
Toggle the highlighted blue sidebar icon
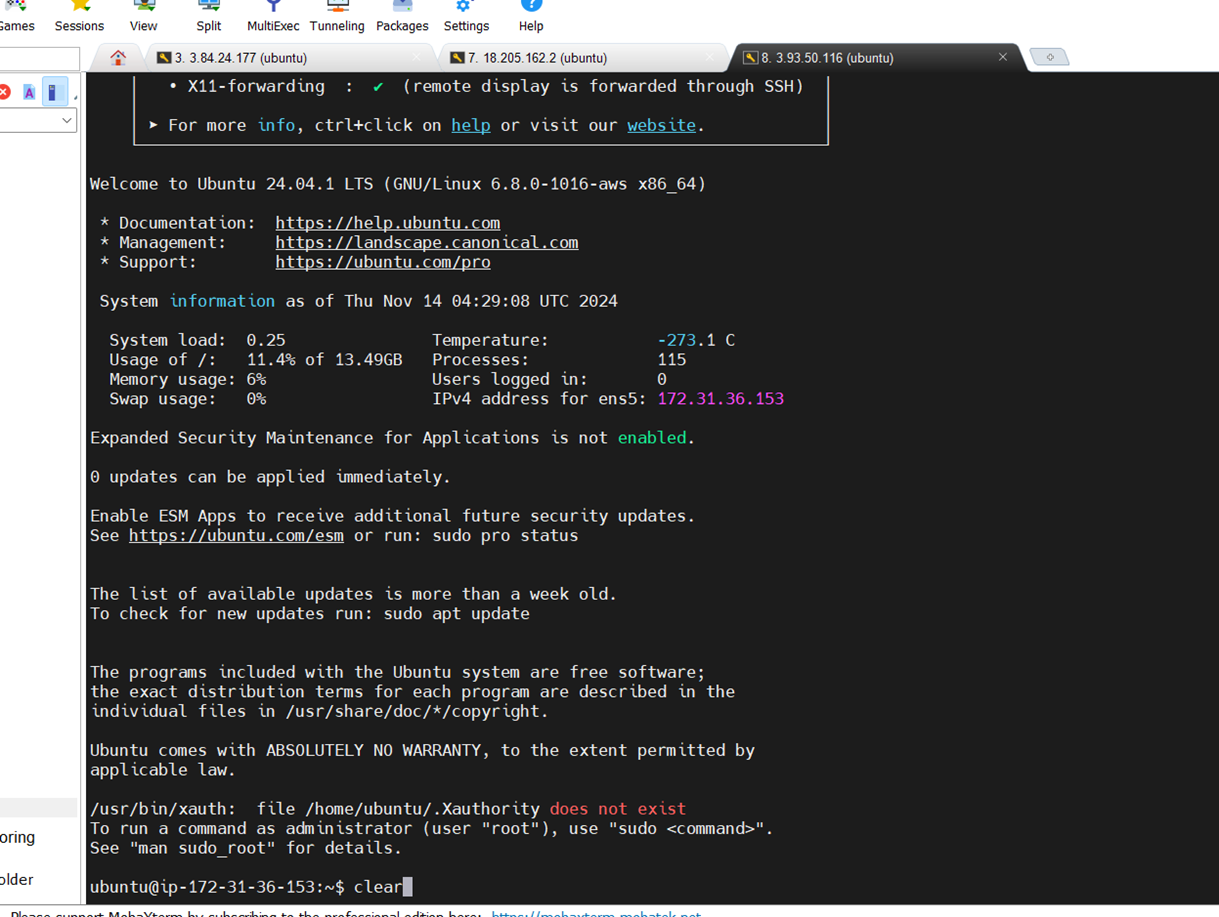pos(55,92)
